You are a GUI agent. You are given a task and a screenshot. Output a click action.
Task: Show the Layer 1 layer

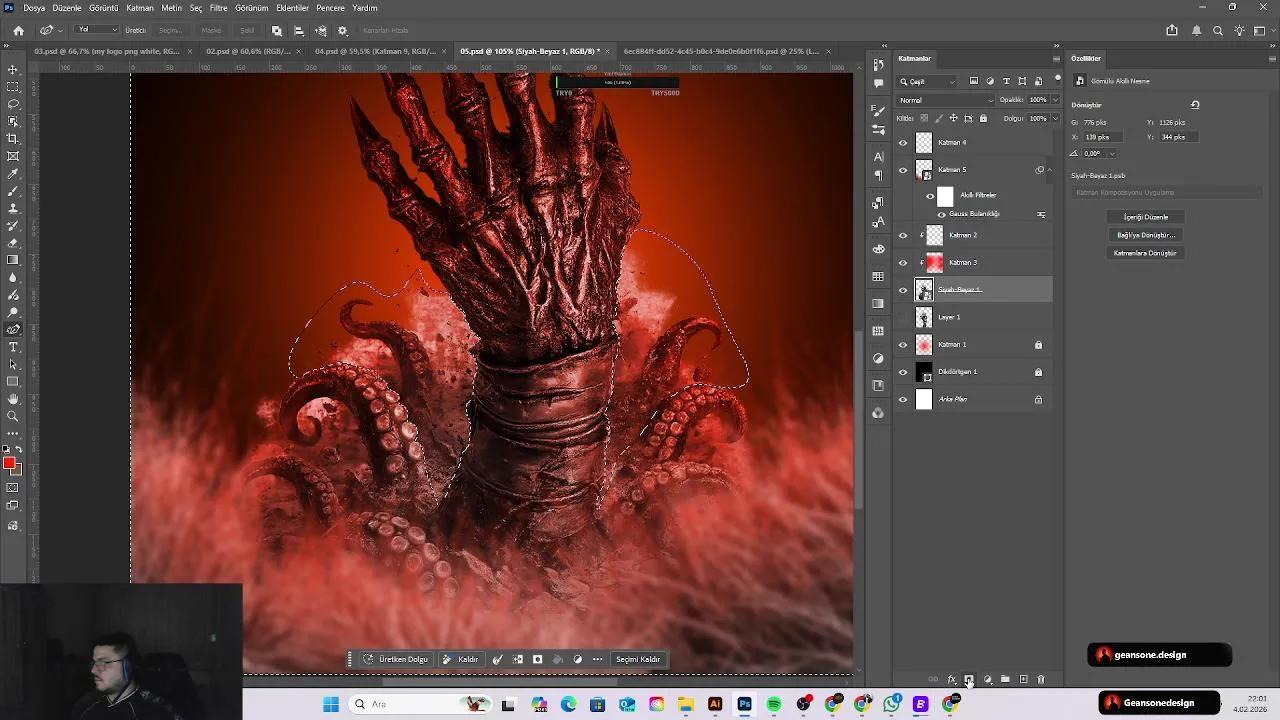pyautogui.click(x=903, y=318)
